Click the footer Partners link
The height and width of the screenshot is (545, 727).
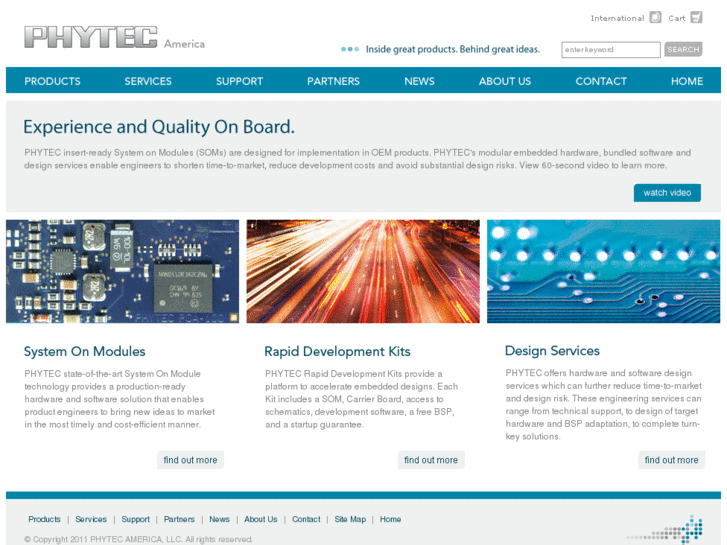click(179, 519)
